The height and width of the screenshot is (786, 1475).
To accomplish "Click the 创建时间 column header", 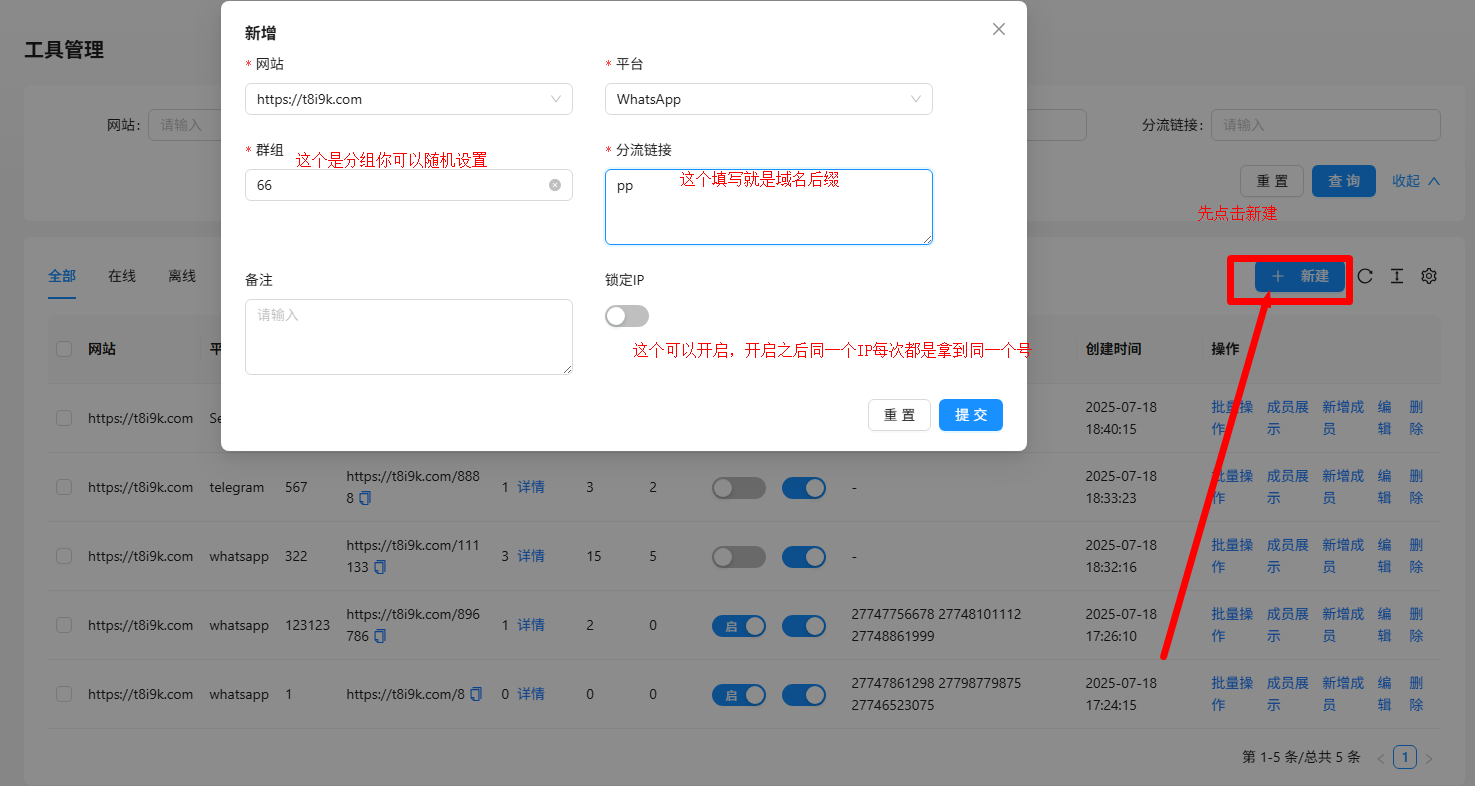I will 1113,349.
